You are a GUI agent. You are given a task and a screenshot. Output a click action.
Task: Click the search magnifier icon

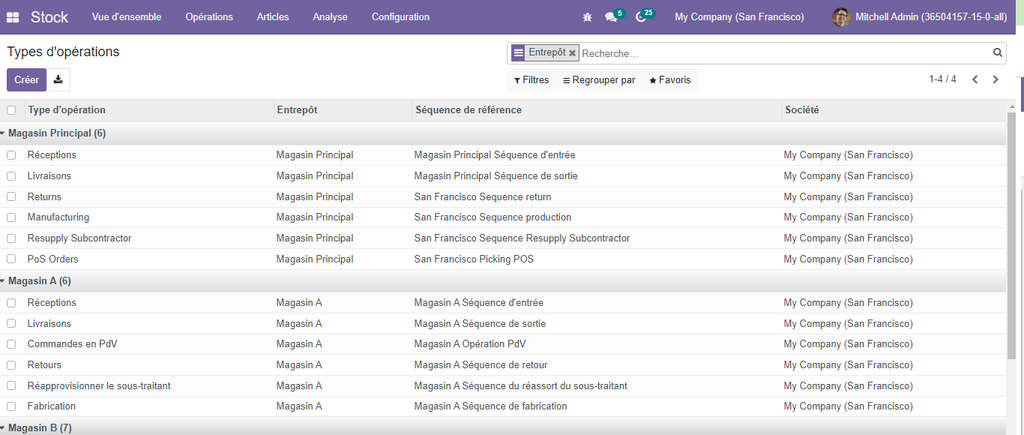point(997,53)
